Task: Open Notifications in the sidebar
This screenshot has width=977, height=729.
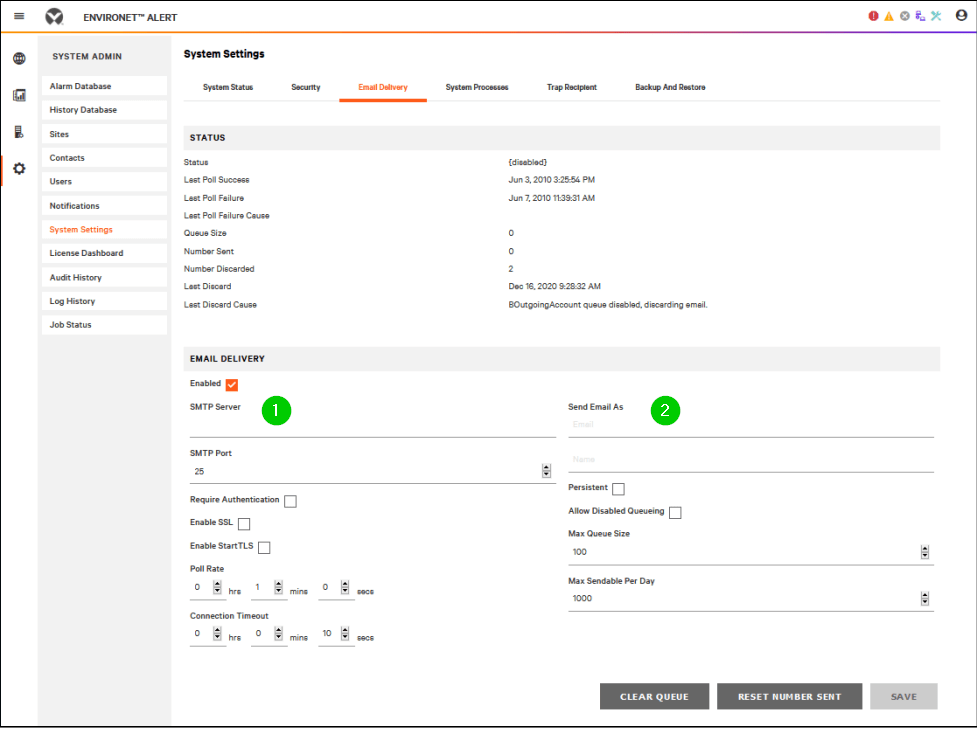Action: click(x=104, y=206)
